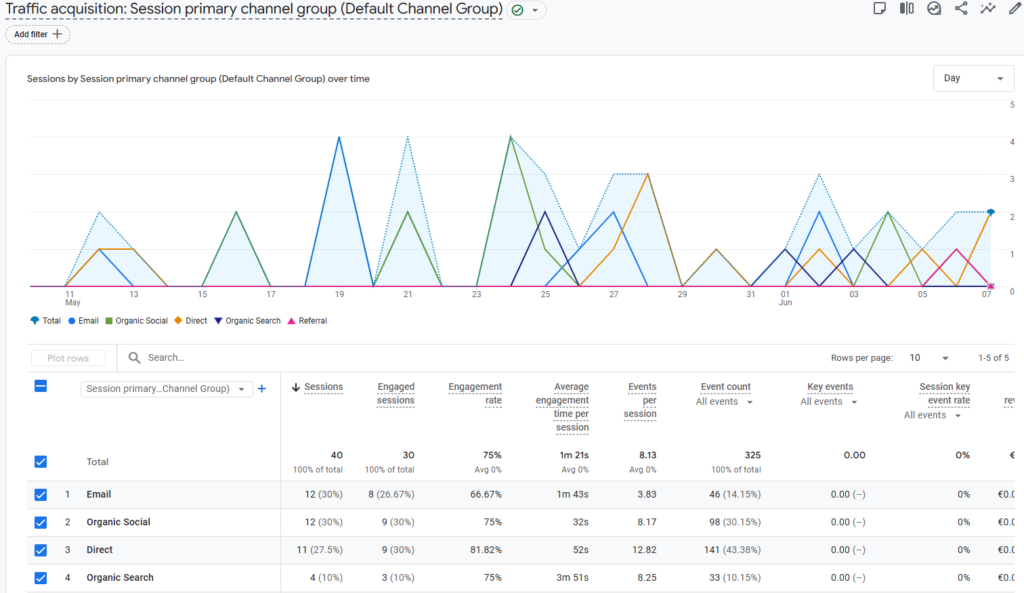Open the compare columns icon
The width and height of the screenshot is (1024, 593).
tap(906, 8)
